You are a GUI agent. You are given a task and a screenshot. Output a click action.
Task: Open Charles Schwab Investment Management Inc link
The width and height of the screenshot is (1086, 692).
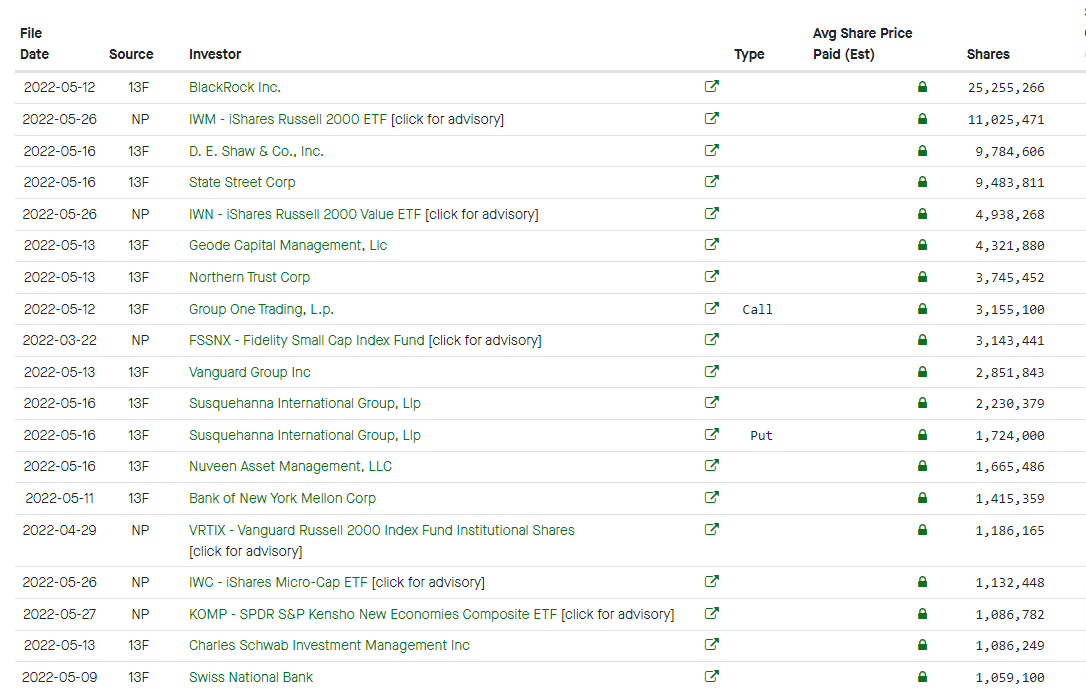(329, 645)
